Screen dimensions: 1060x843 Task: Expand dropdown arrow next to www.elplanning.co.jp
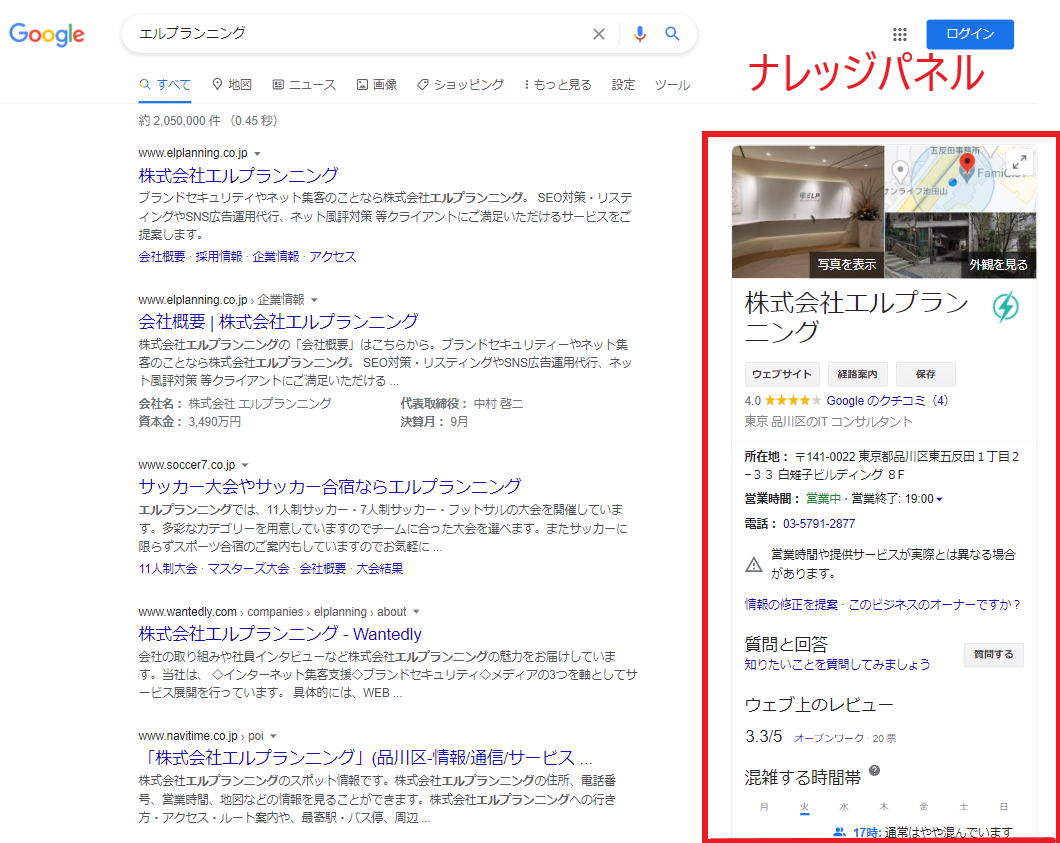[258, 154]
